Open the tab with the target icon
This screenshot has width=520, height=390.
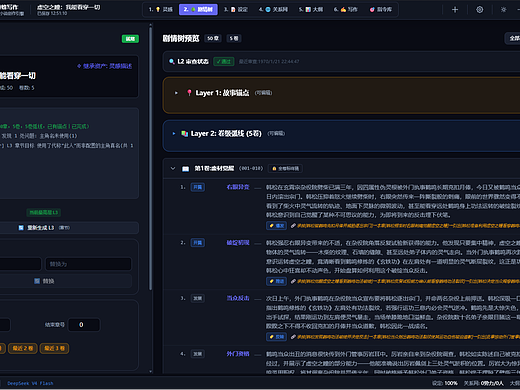point(381,9)
